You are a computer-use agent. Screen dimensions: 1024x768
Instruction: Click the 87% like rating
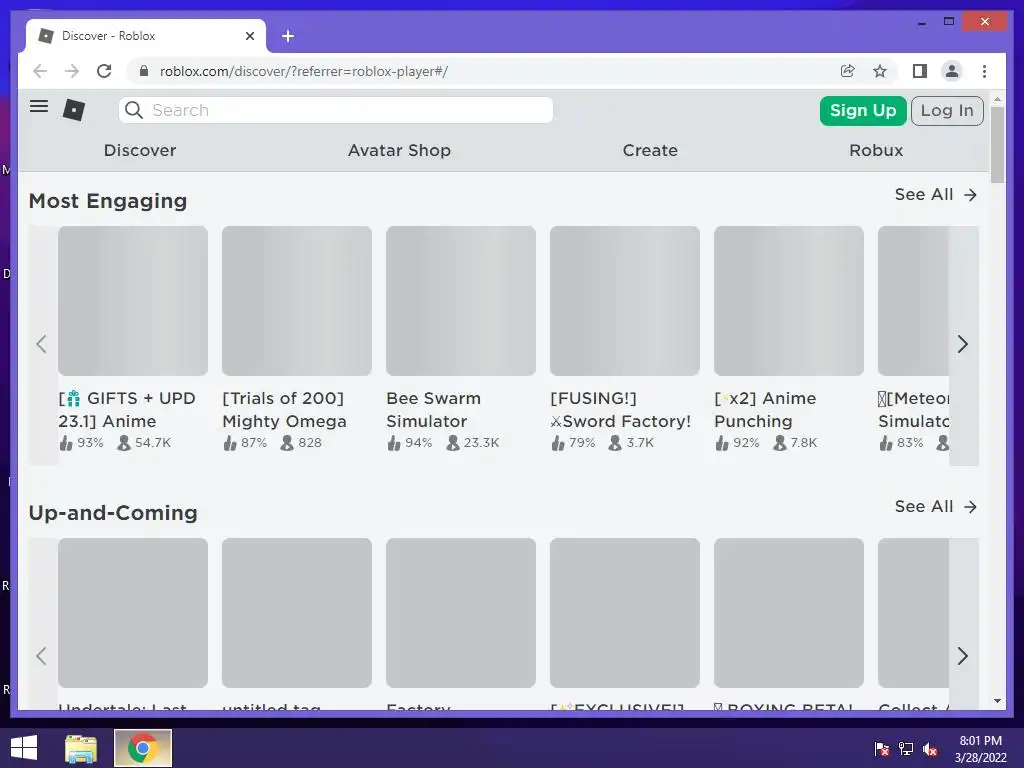[246, 443]
